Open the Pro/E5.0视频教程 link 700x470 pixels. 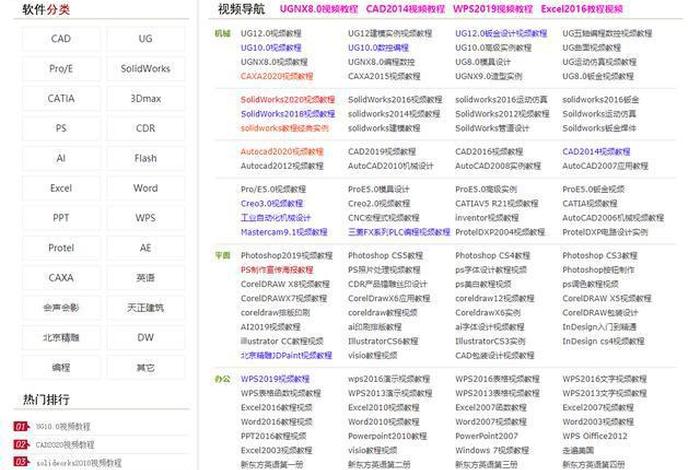coord(273,189)
